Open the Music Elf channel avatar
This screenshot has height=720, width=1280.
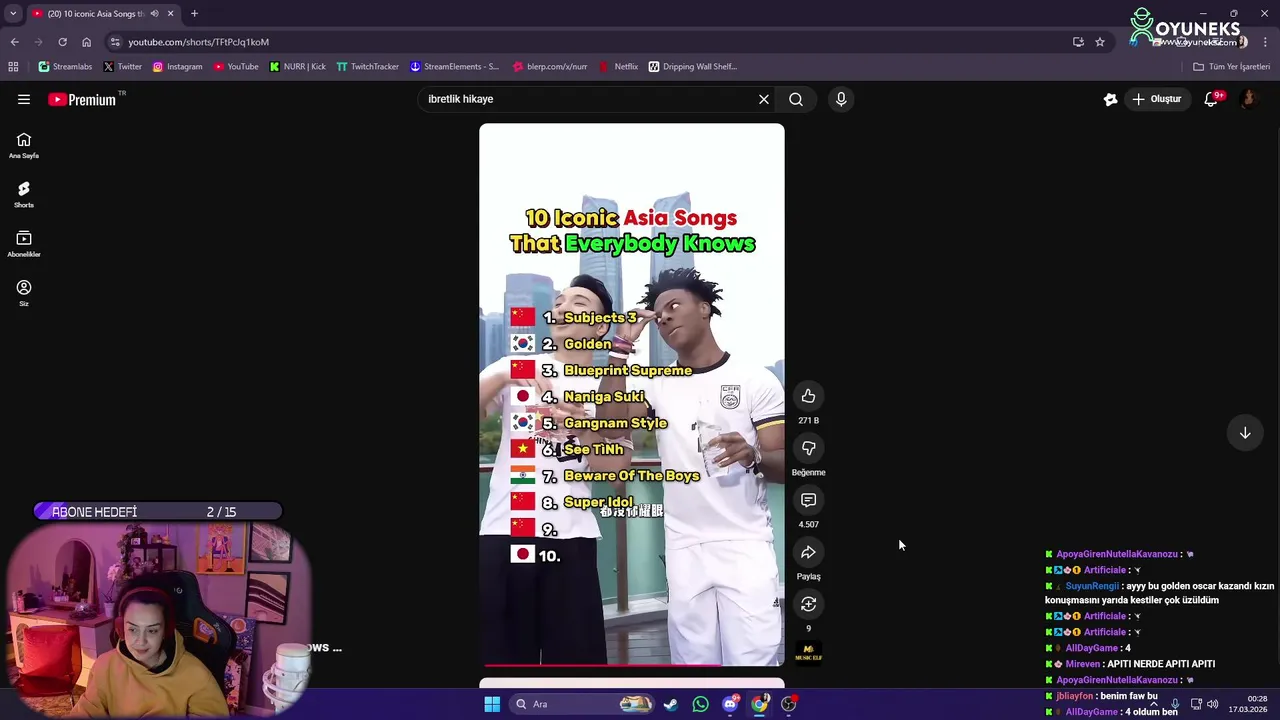(808, 653)
